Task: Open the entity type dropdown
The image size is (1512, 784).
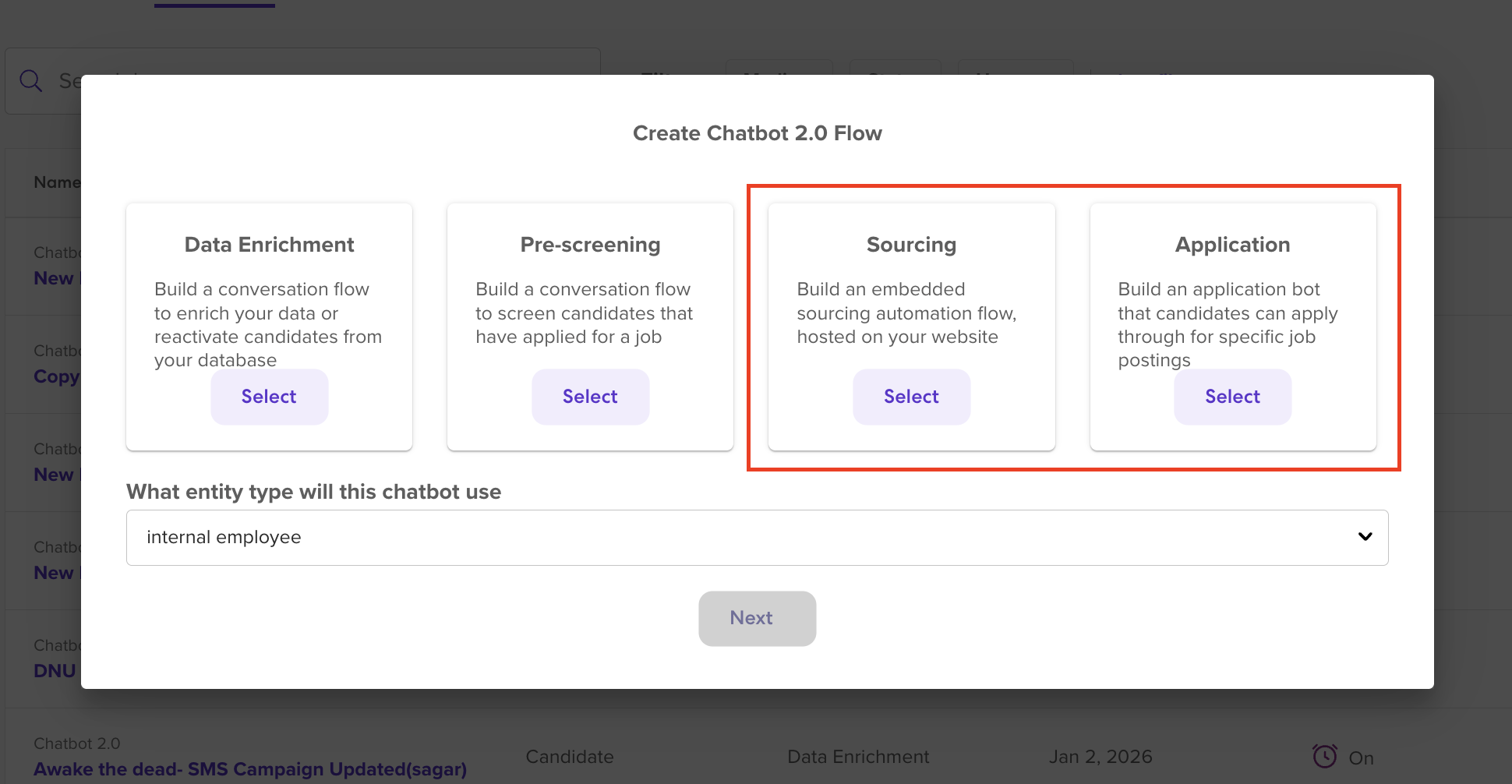Action: pos(757,538)
